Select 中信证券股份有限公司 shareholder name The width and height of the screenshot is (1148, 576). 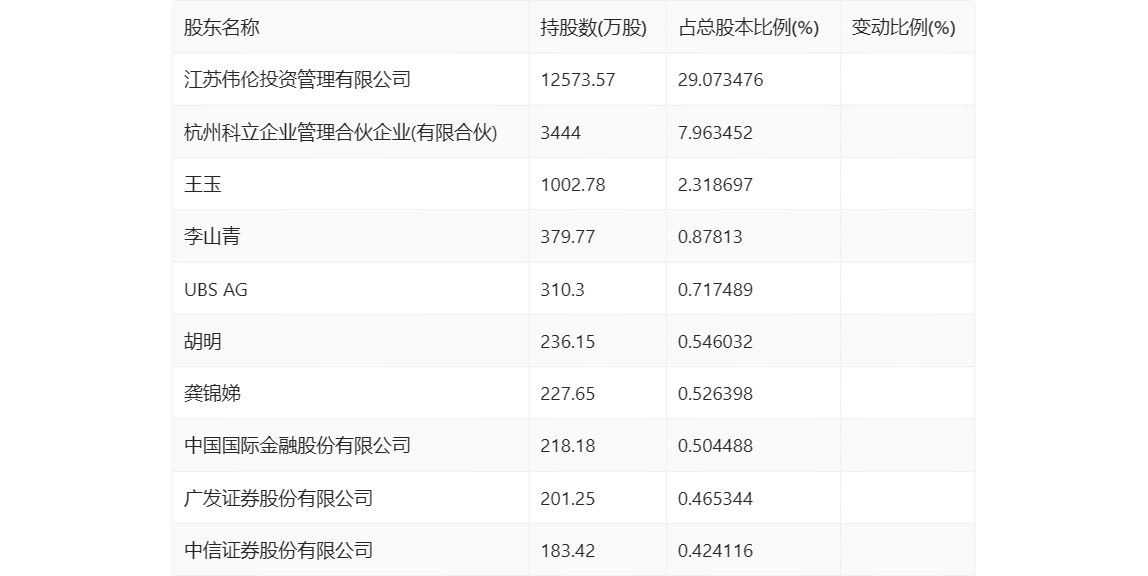tap(278, 550)
